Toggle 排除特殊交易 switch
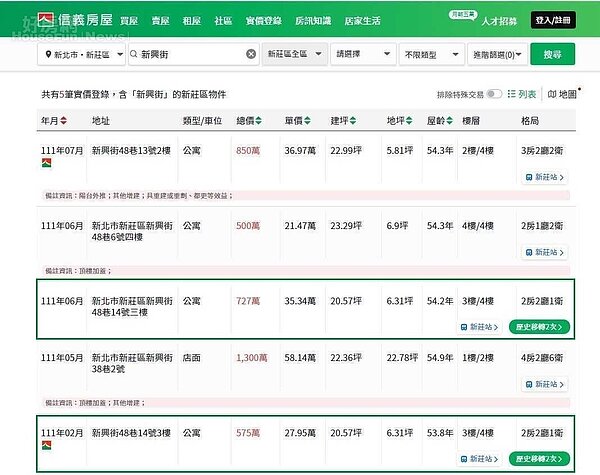This screenshot has height=475, width=600. tap(494, 94)
